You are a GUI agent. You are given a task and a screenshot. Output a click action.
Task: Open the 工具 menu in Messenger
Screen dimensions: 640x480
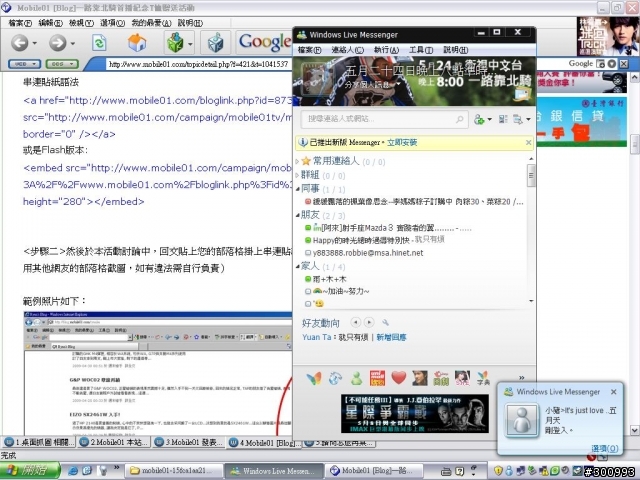point(421,50)
